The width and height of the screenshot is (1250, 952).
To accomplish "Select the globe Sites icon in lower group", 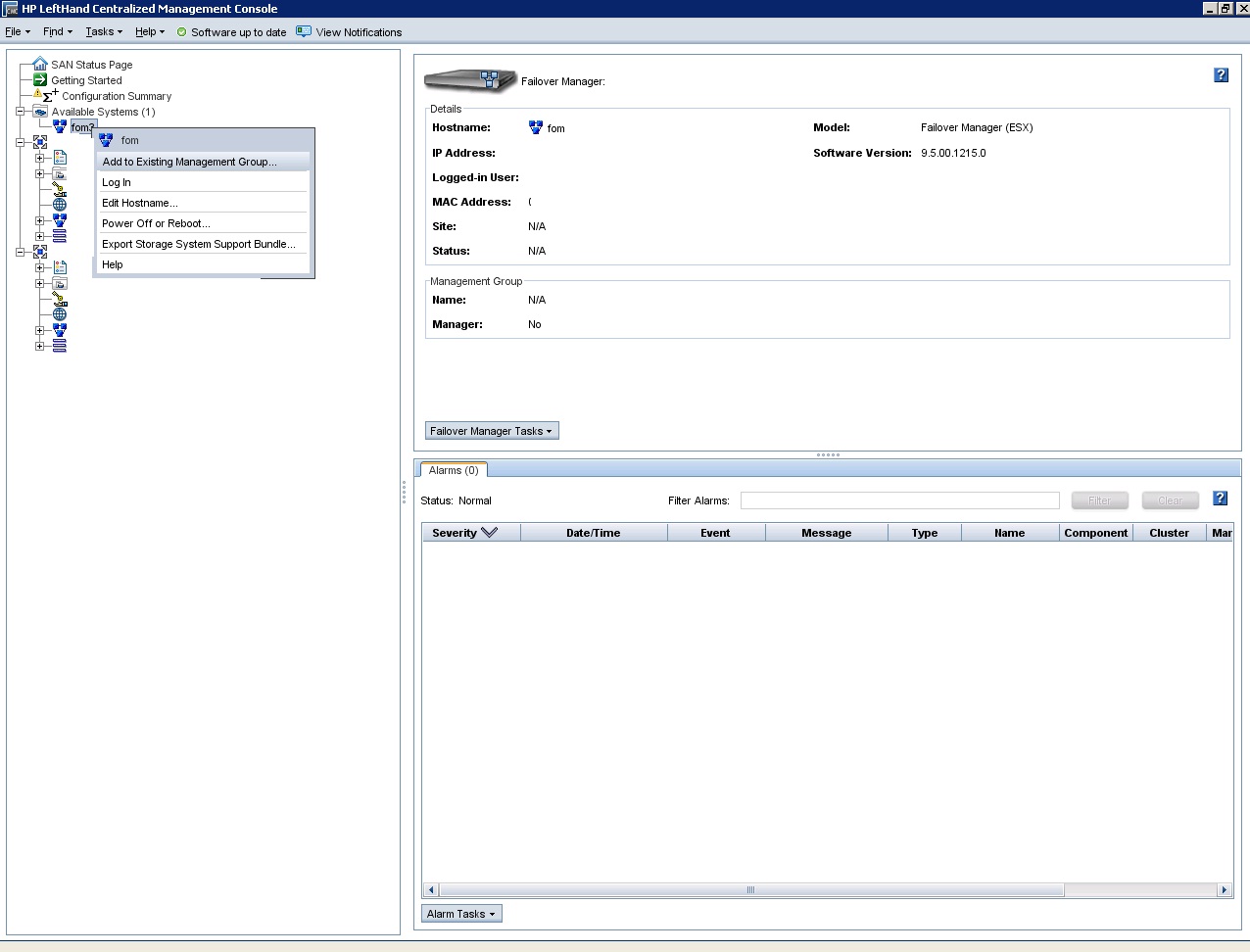I will (x=60, y=314).
